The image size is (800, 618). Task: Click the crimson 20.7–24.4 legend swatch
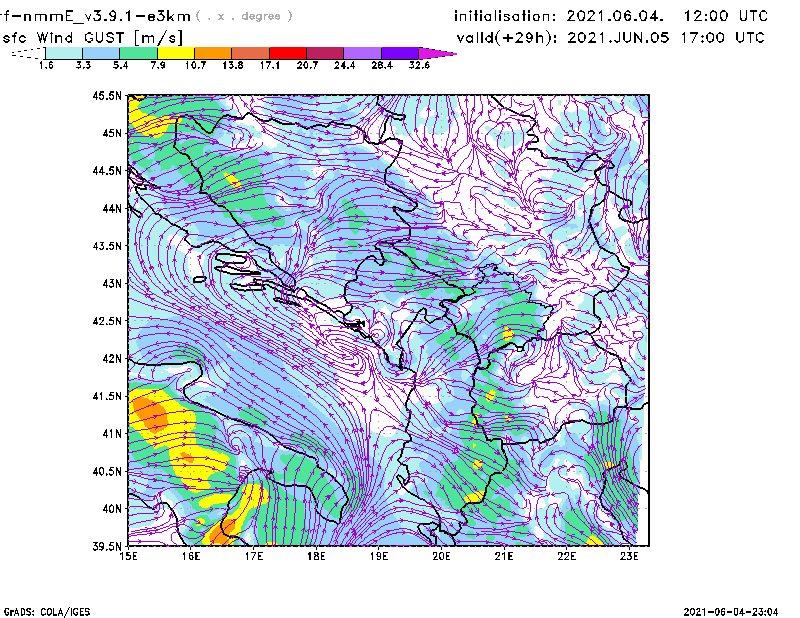click(x=325, y=53)
